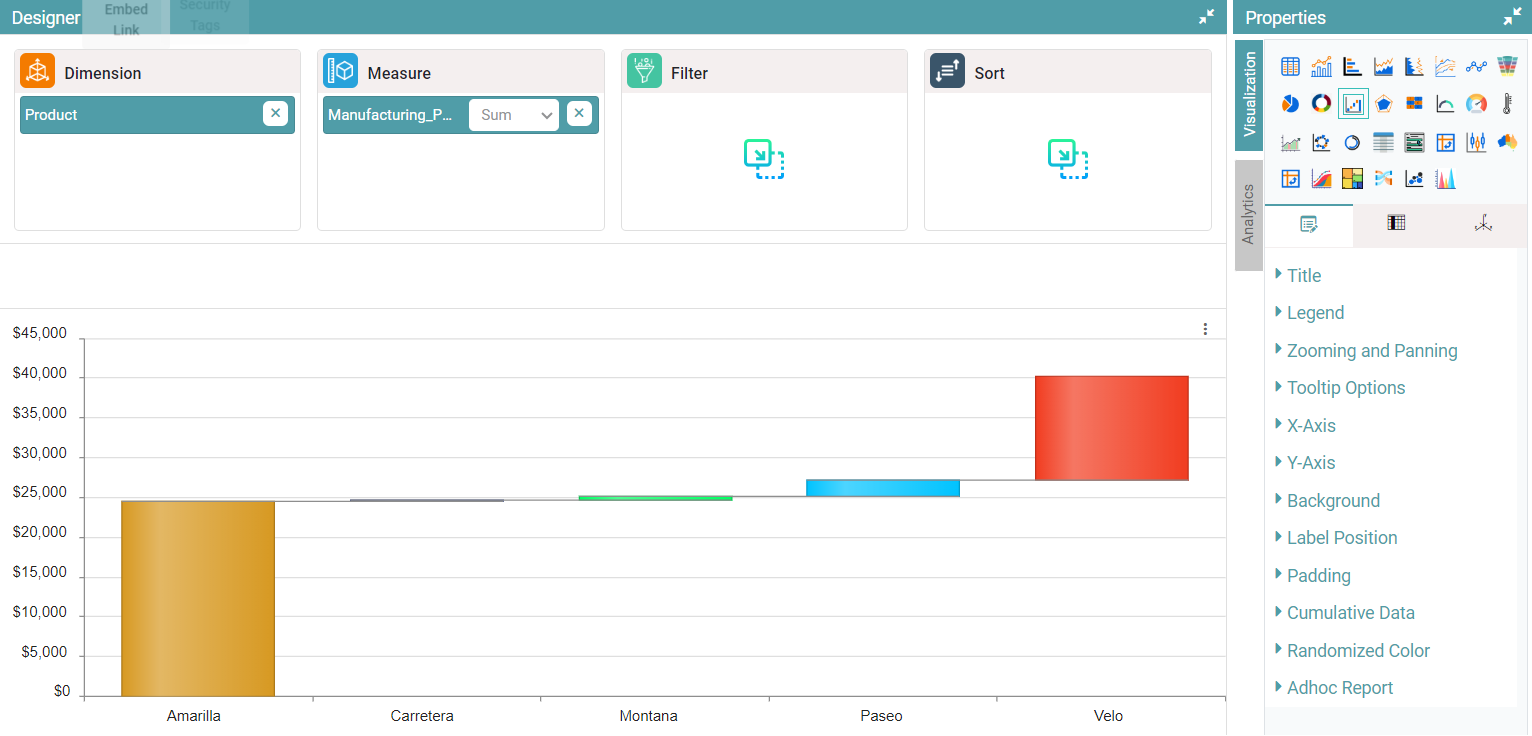
Task: Select the speedometer gauge visualization
Action: (1476, 104)
